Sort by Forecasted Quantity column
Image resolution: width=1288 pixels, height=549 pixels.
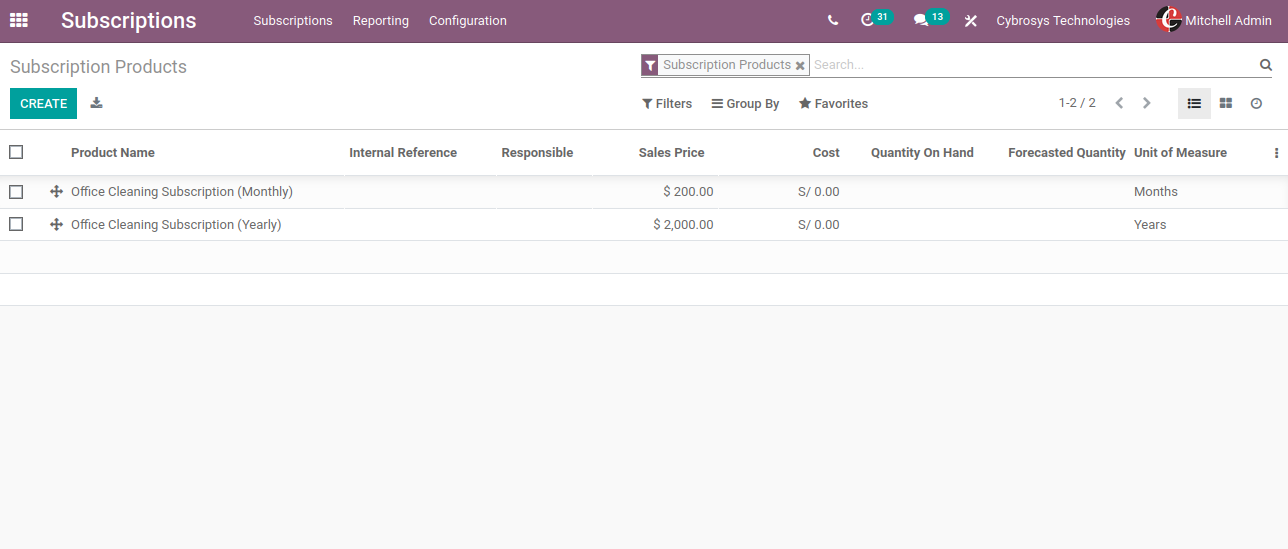pos(1067,153)
